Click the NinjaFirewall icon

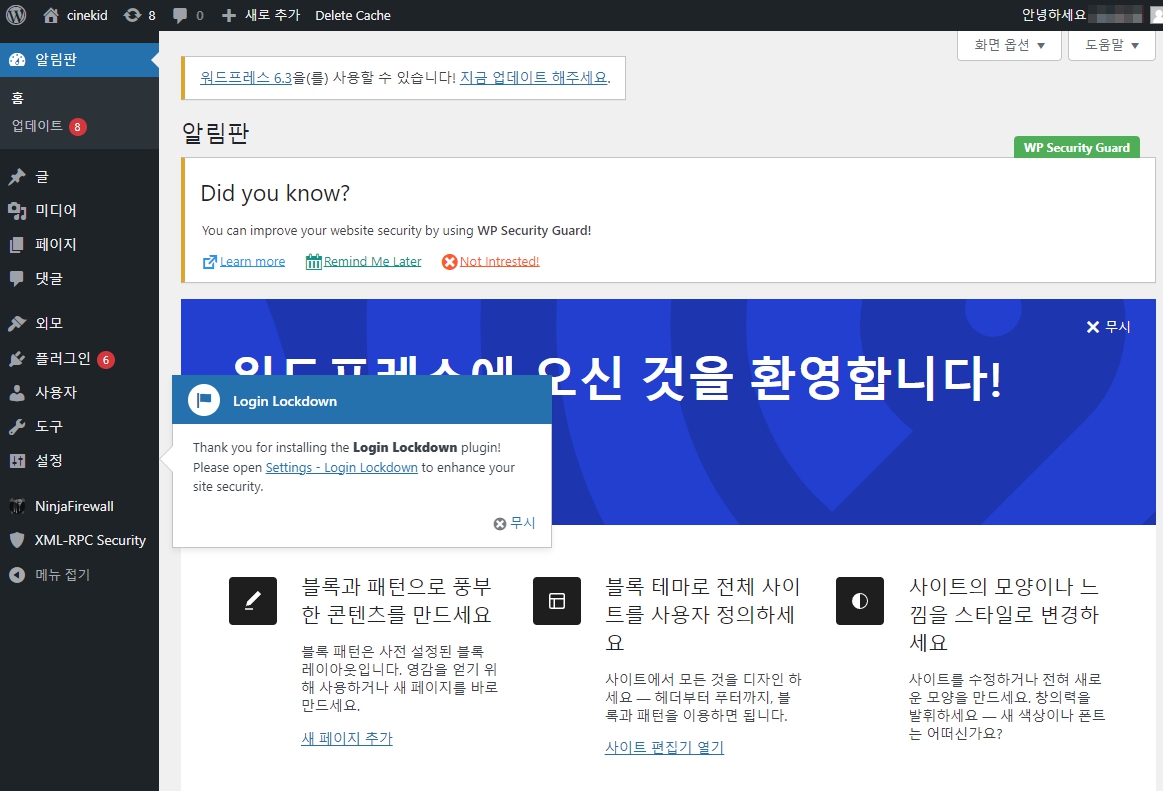(x=17, y=507)
